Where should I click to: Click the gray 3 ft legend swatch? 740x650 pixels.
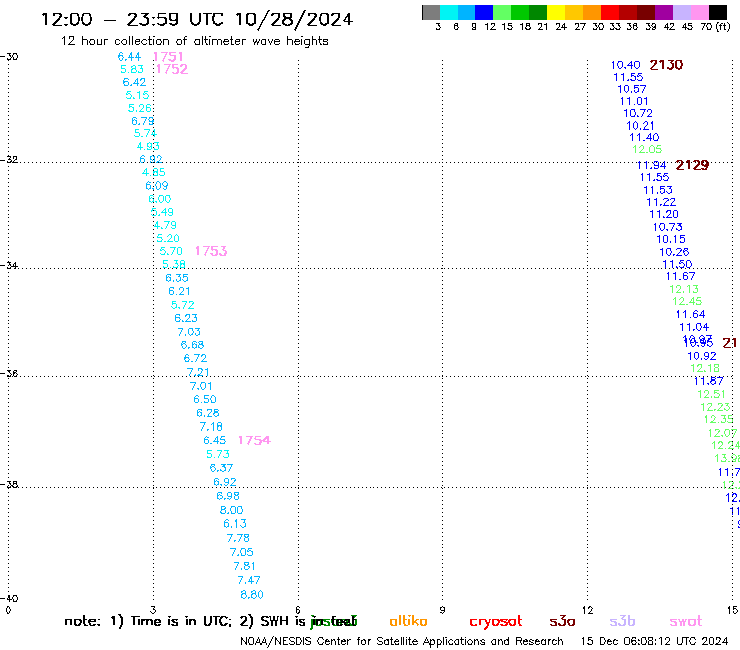[431, 12]
